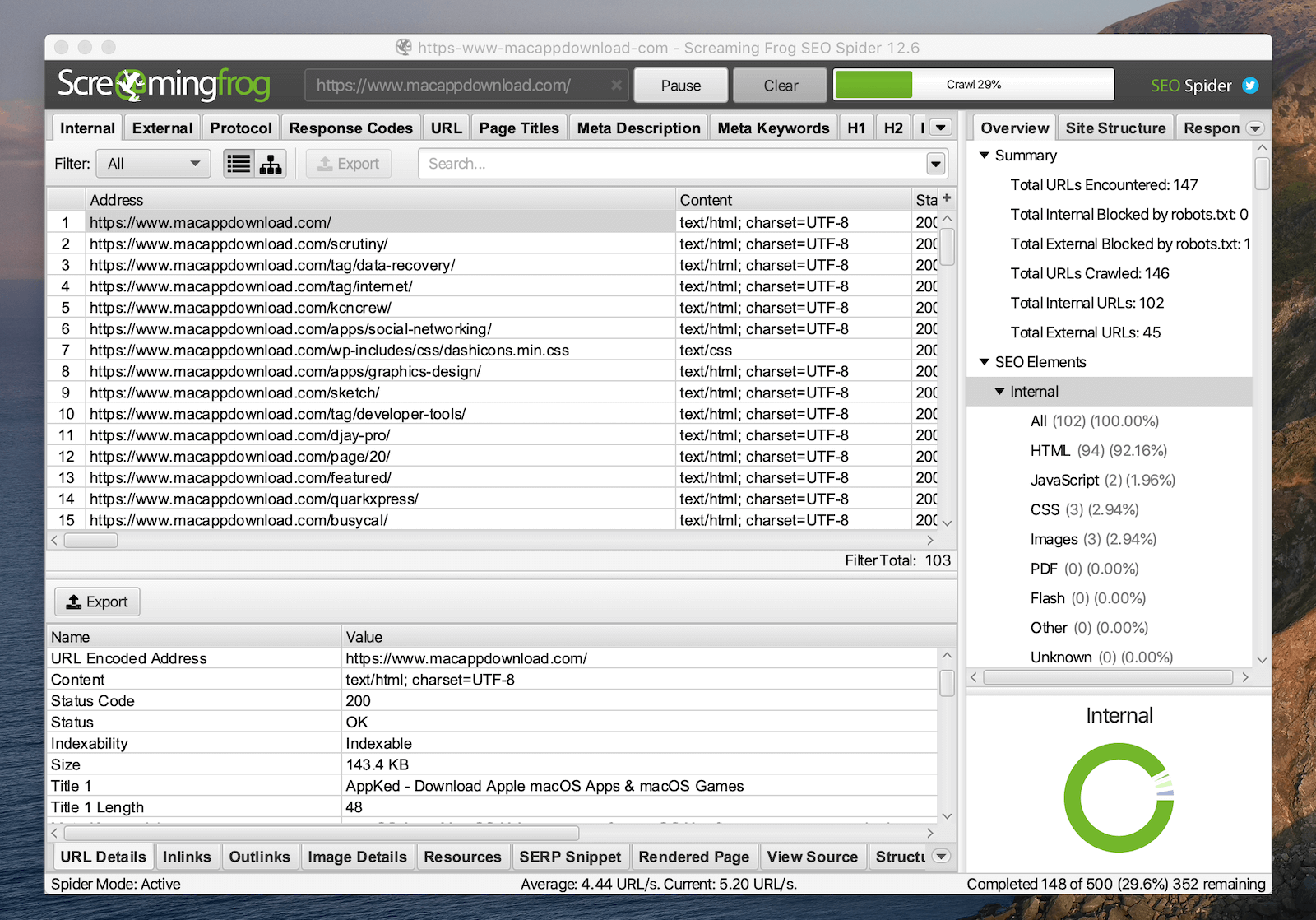Select the PDF (0) filter item
The image size is (1316, 920).
point(1084,569)
